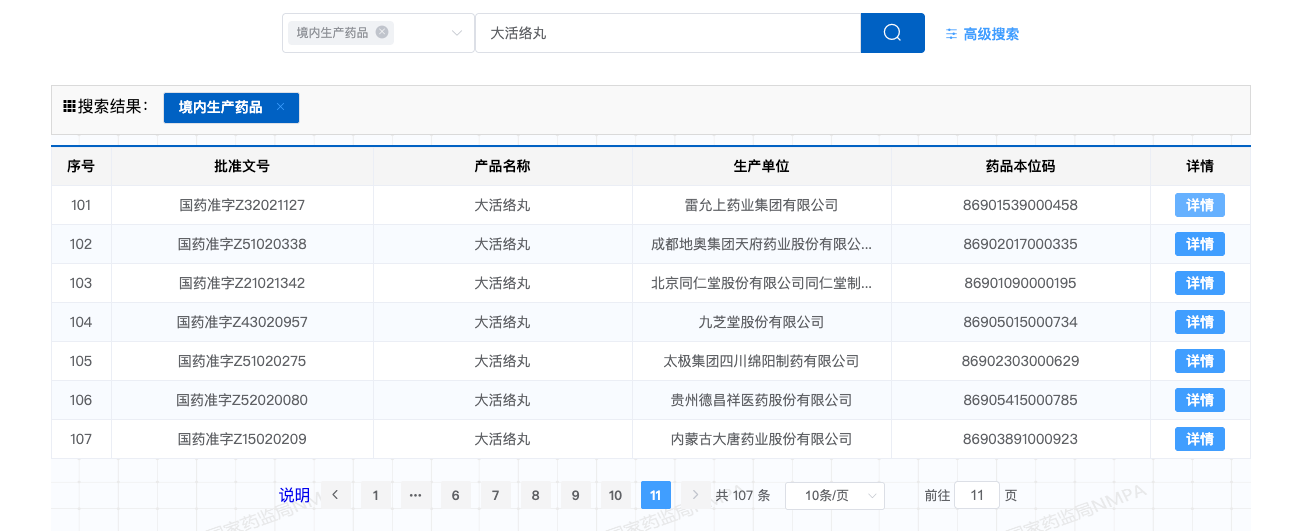1289x532 pixels.
Task: Show 详情 for row 104 九芝堂
Action: pyautogui.click(x=1199, y=322)
